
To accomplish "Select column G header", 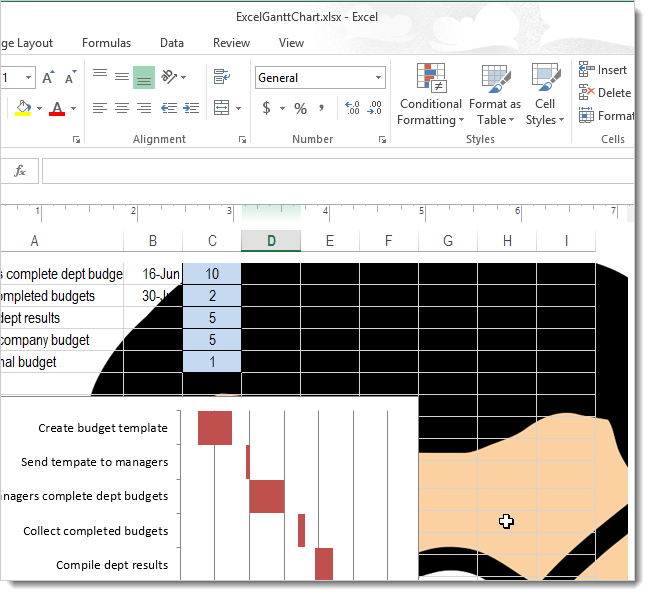I will click(x=448, y=241).
